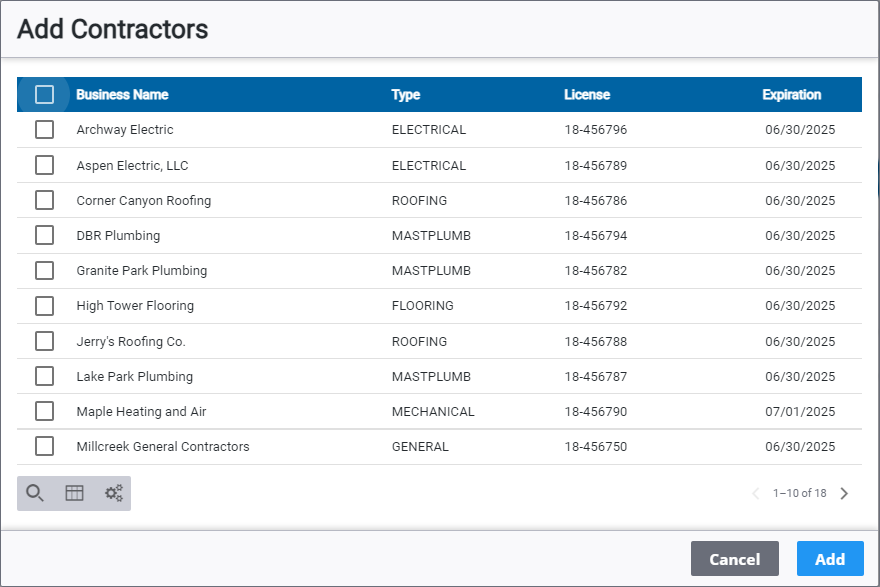Check the box for Jerry's Roofing Co.
Image resolution: width=880 pixels, height=587 pixels.
44,341
